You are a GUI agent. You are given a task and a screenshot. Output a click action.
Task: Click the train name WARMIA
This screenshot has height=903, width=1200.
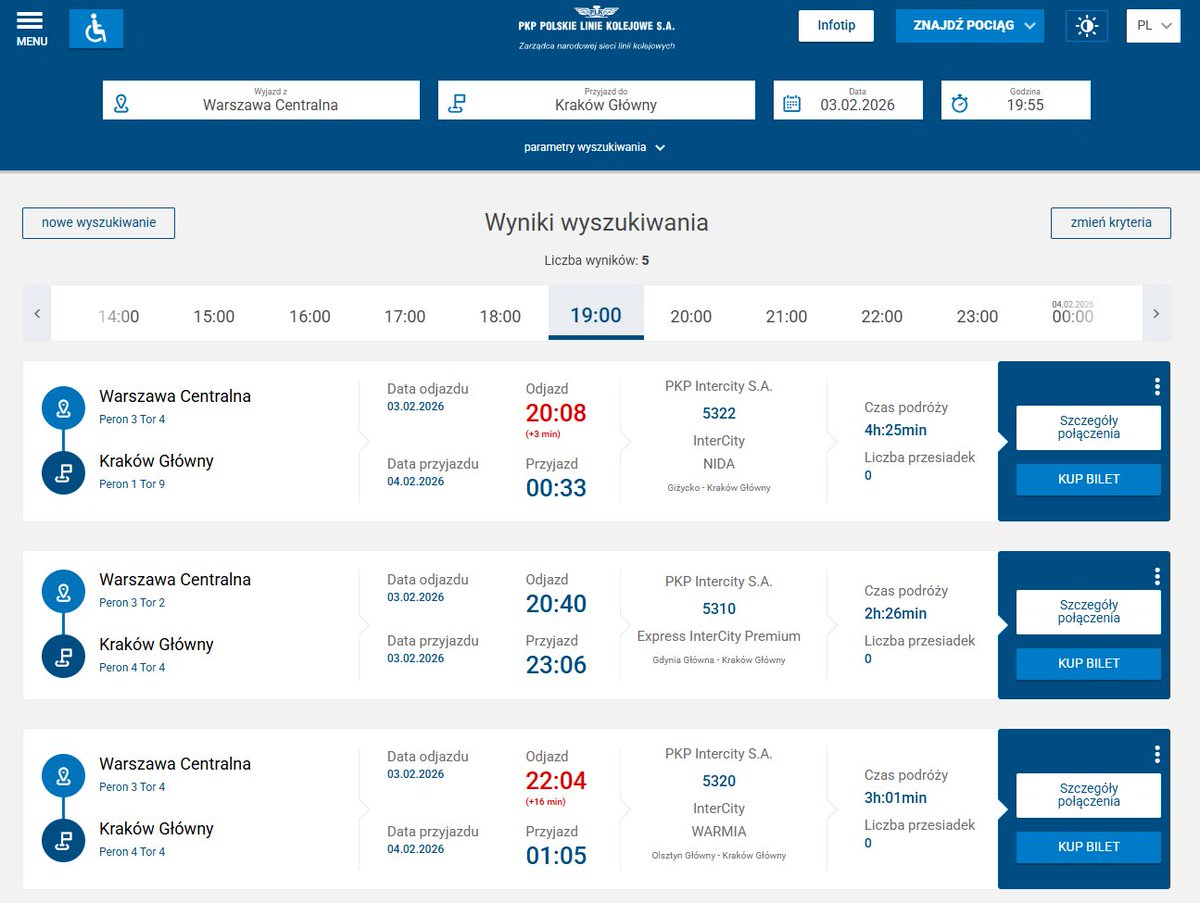pos(719,832)
